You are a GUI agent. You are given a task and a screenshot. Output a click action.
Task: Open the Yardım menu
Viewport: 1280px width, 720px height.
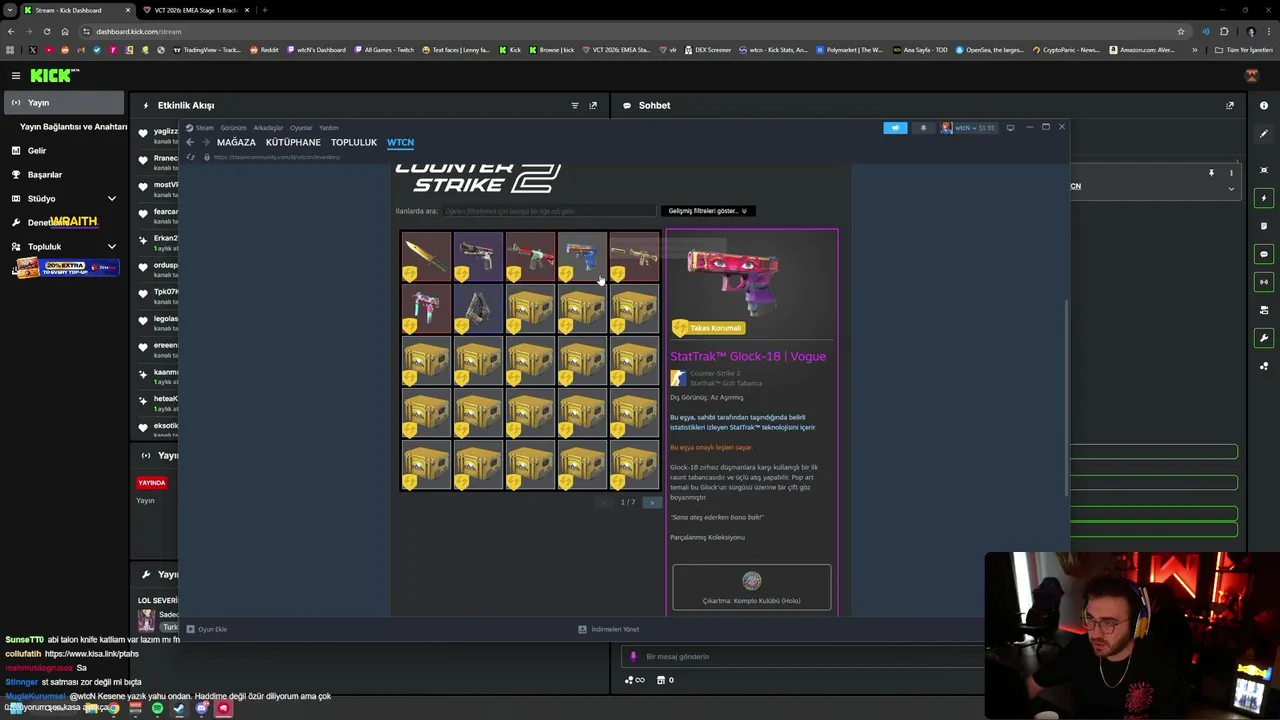(328, 128)
